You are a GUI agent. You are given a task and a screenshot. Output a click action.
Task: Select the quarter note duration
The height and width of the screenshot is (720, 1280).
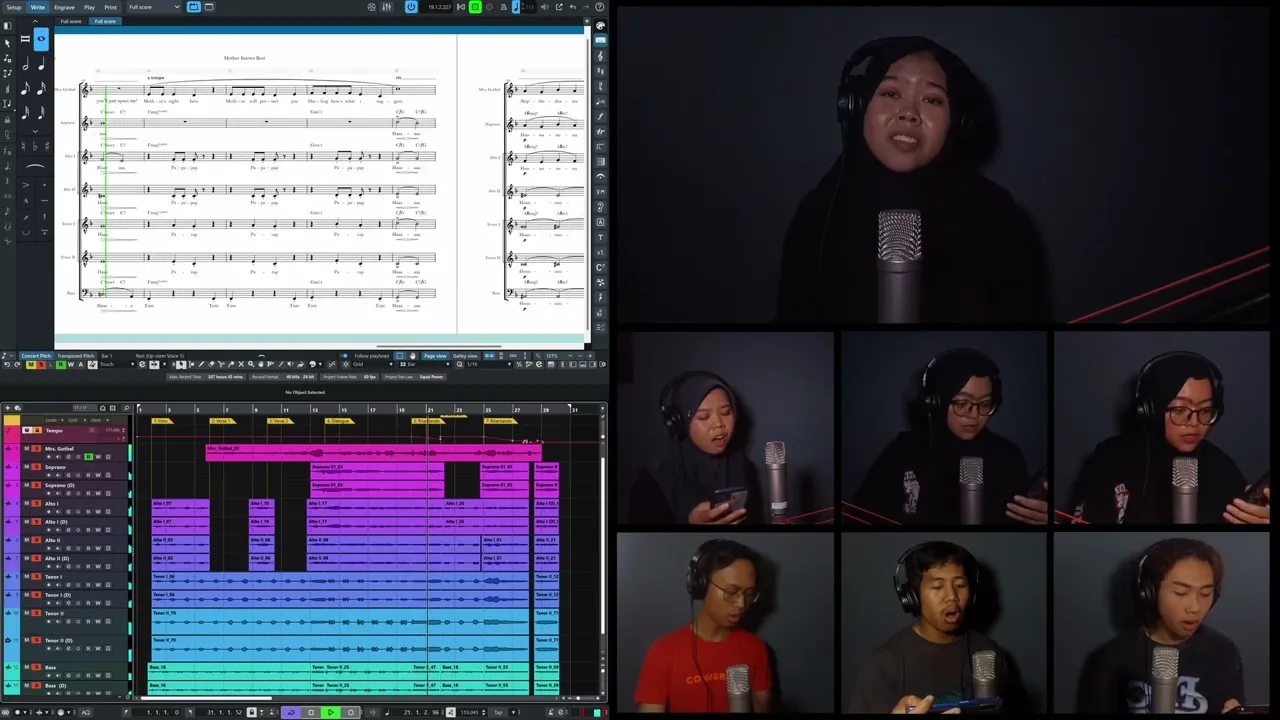(41, 65)
